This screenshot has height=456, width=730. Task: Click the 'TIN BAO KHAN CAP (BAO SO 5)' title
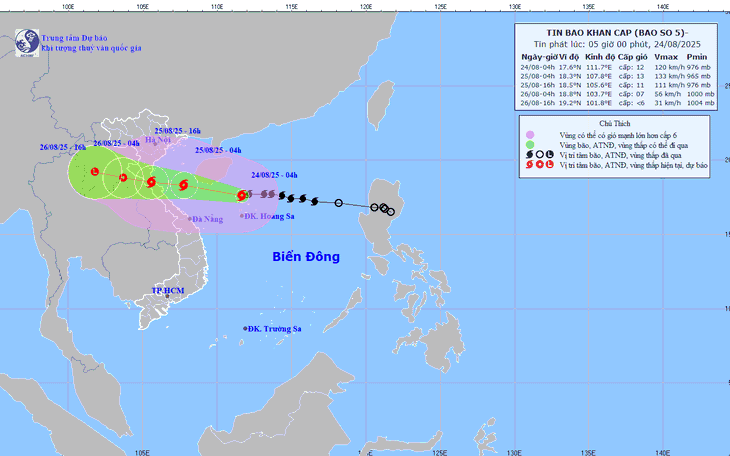(617, 33)
